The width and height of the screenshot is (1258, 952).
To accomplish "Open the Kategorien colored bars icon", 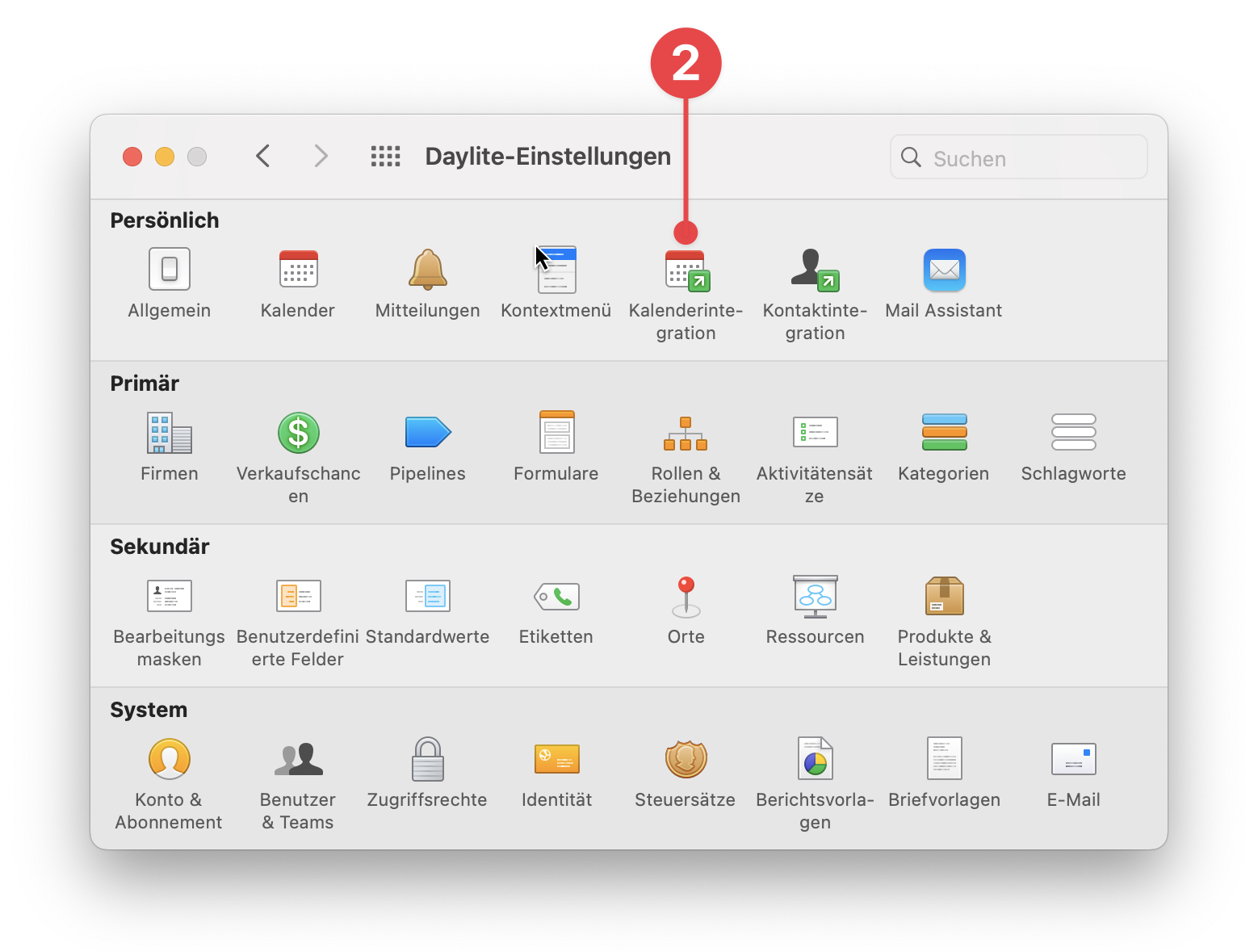I will coord(944,433).
